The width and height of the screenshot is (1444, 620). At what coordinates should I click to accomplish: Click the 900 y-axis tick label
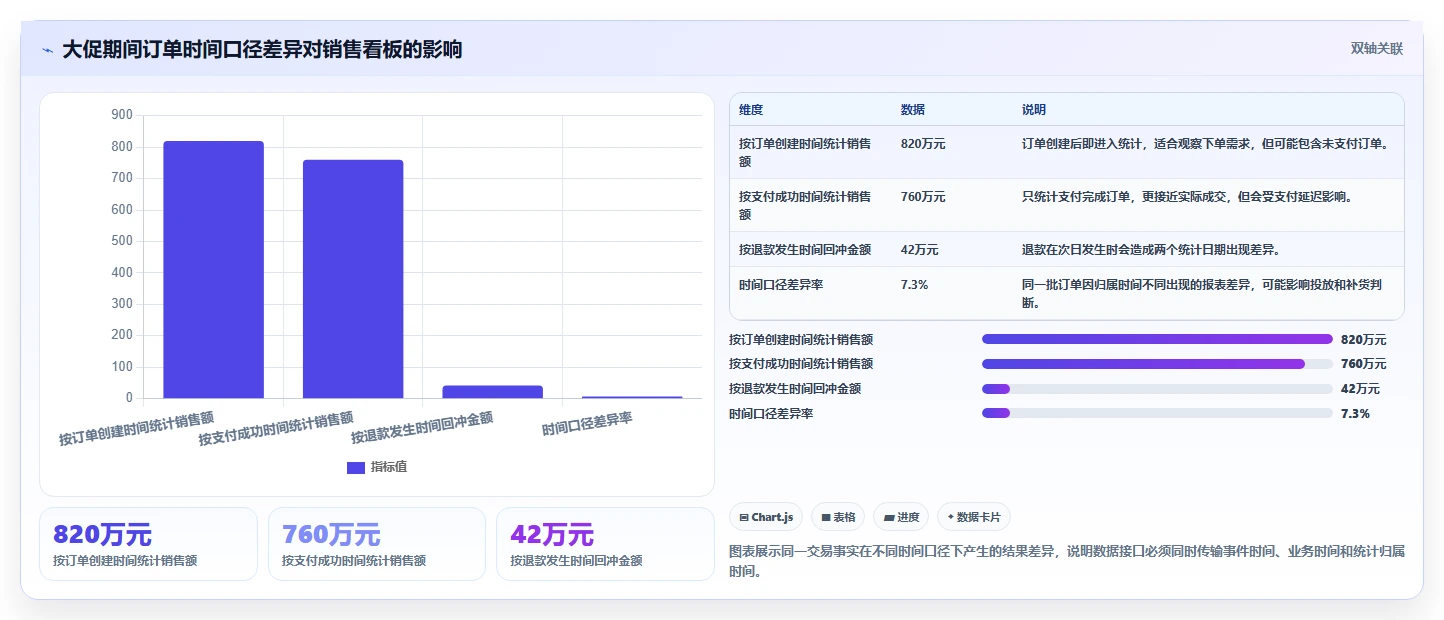pyautogui.click(x=122, y=115)
